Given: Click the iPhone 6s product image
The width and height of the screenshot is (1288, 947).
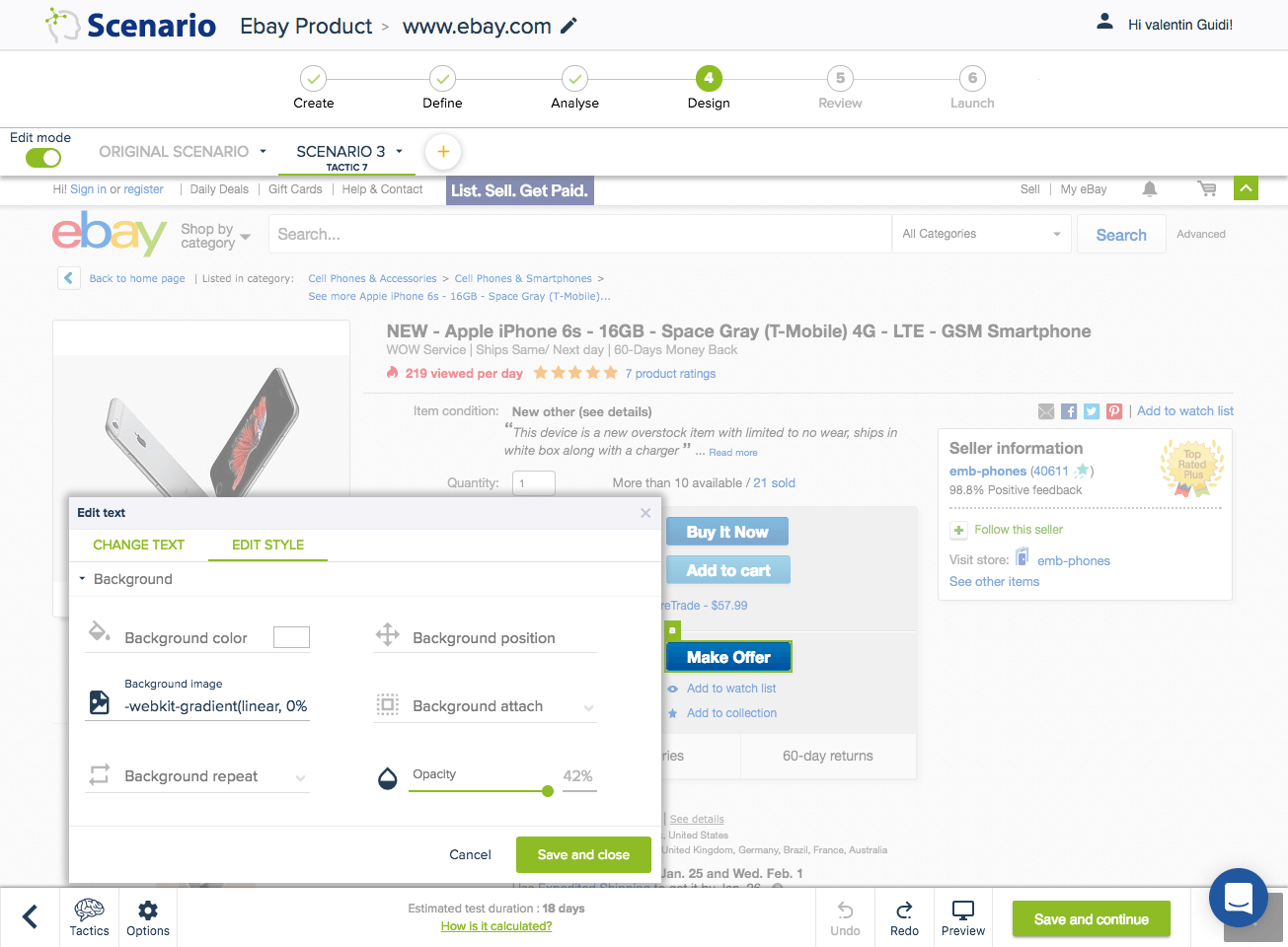Looking at the screenshot, I should click(201, 424).
